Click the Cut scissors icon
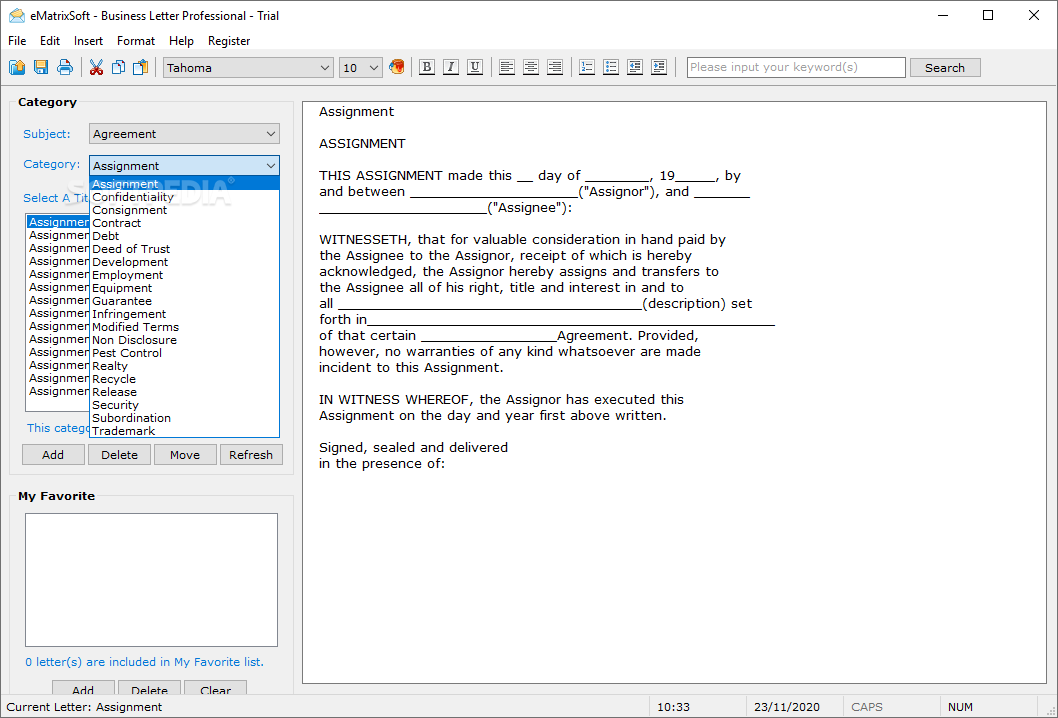Image resolution: width=1058 pixels, height=718 pixels. [x=96, y=67]
